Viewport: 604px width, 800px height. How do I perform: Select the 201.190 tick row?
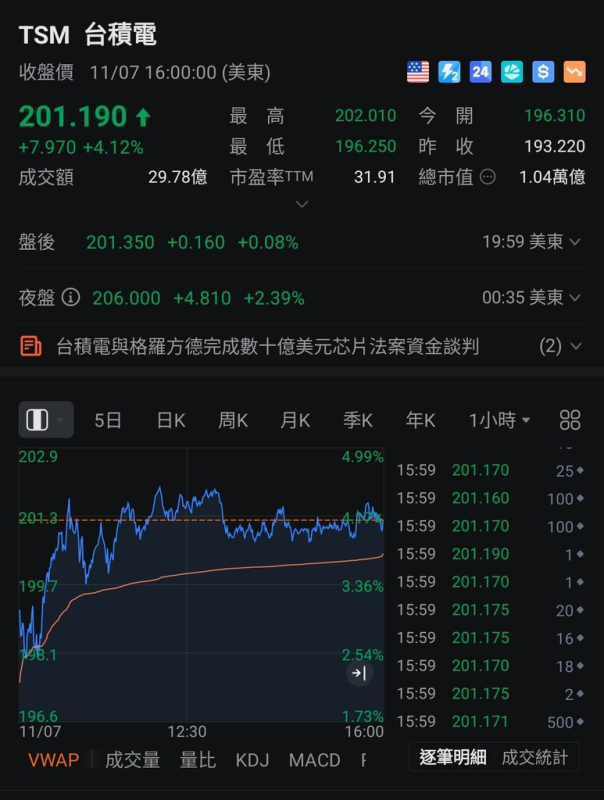491,554
